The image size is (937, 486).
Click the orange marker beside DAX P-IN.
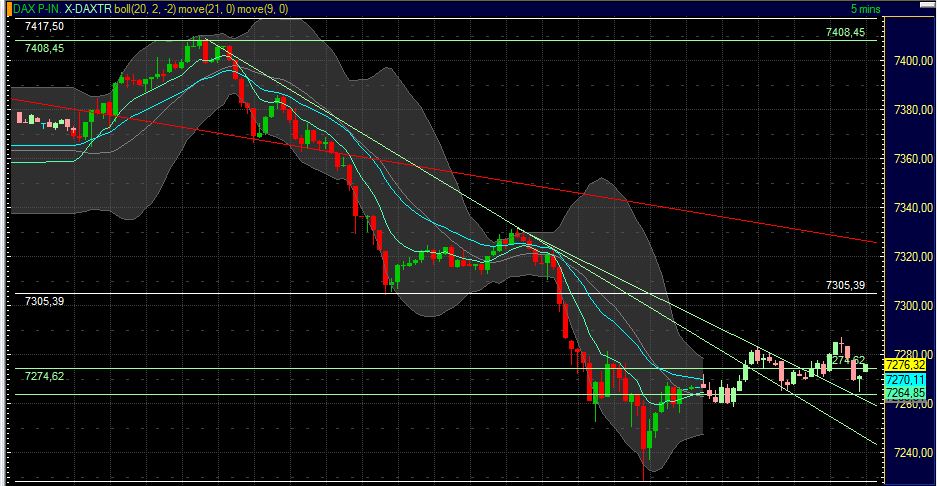point(9,9)
